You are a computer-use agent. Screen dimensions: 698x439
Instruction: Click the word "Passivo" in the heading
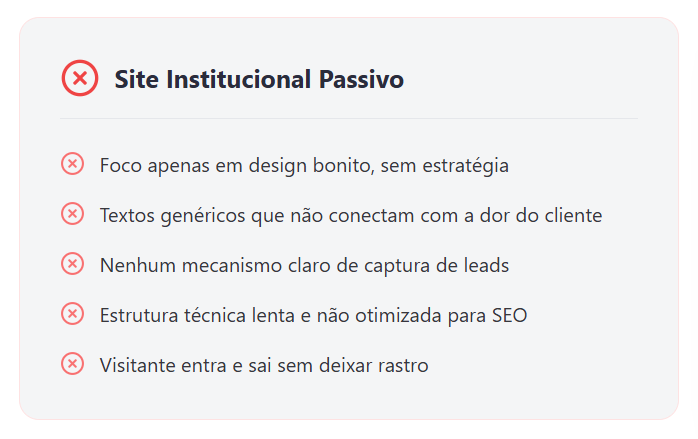(x=361, y=79)
